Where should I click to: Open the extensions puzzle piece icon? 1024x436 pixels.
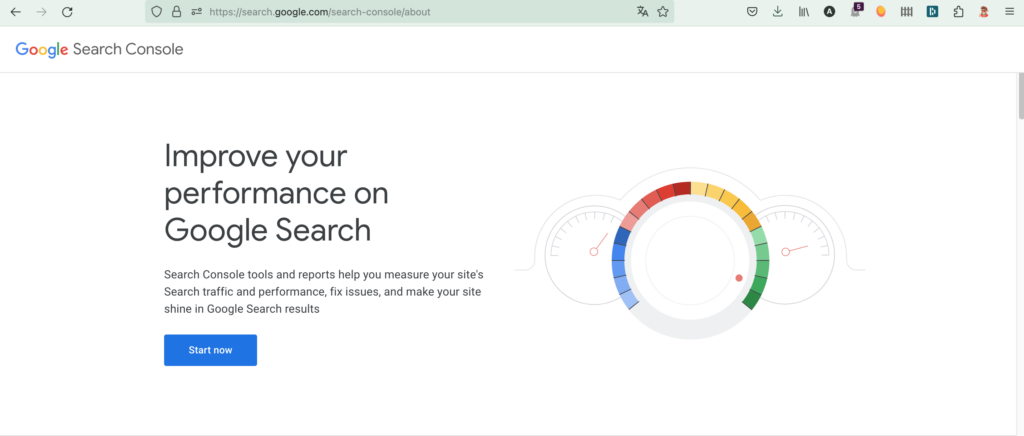click(958, 12)
